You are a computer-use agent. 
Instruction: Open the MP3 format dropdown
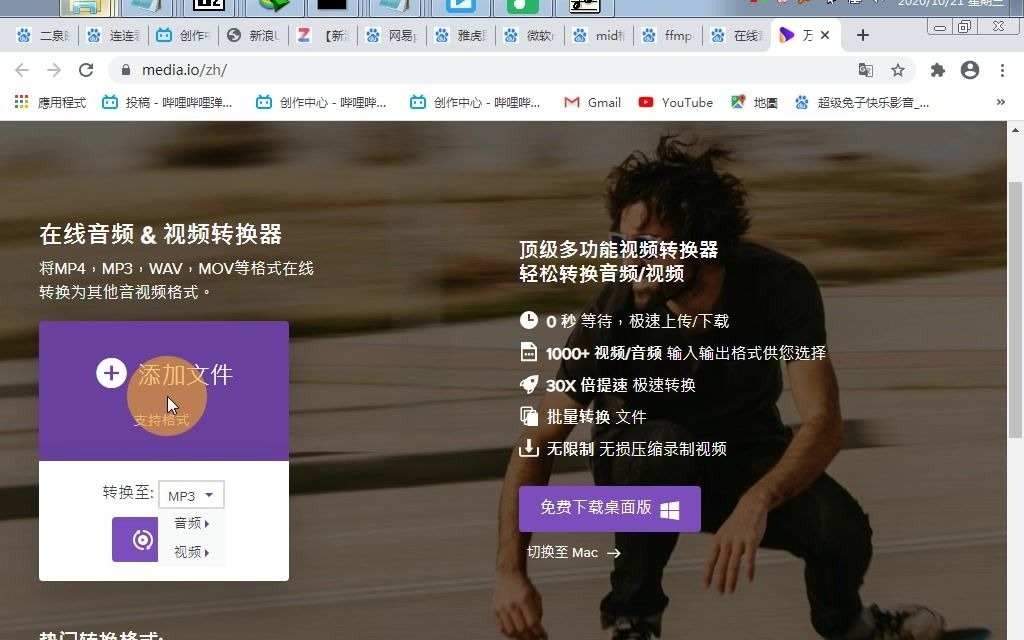[191, 494]
